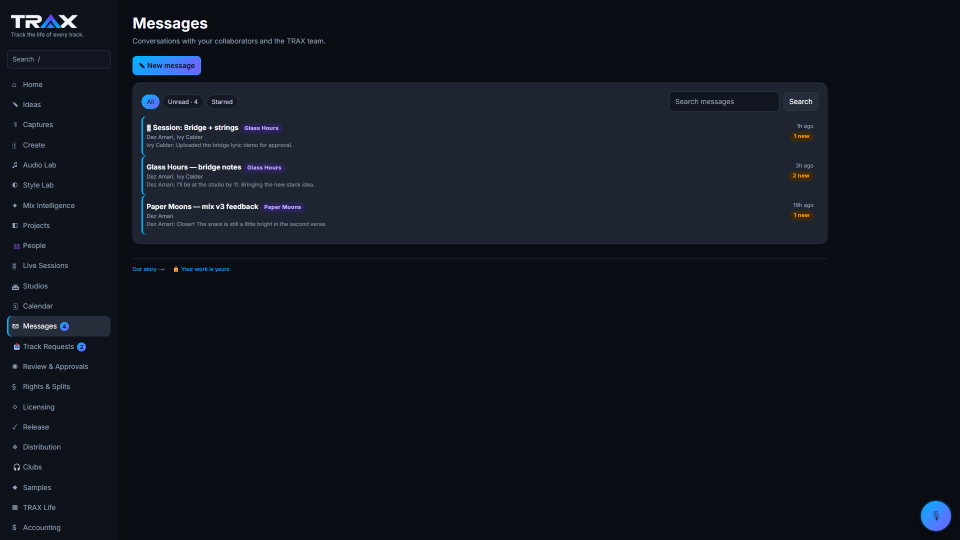Click the Live Sessions icon
This screenshot has height=540, width=960.
[x=15, y=266]
